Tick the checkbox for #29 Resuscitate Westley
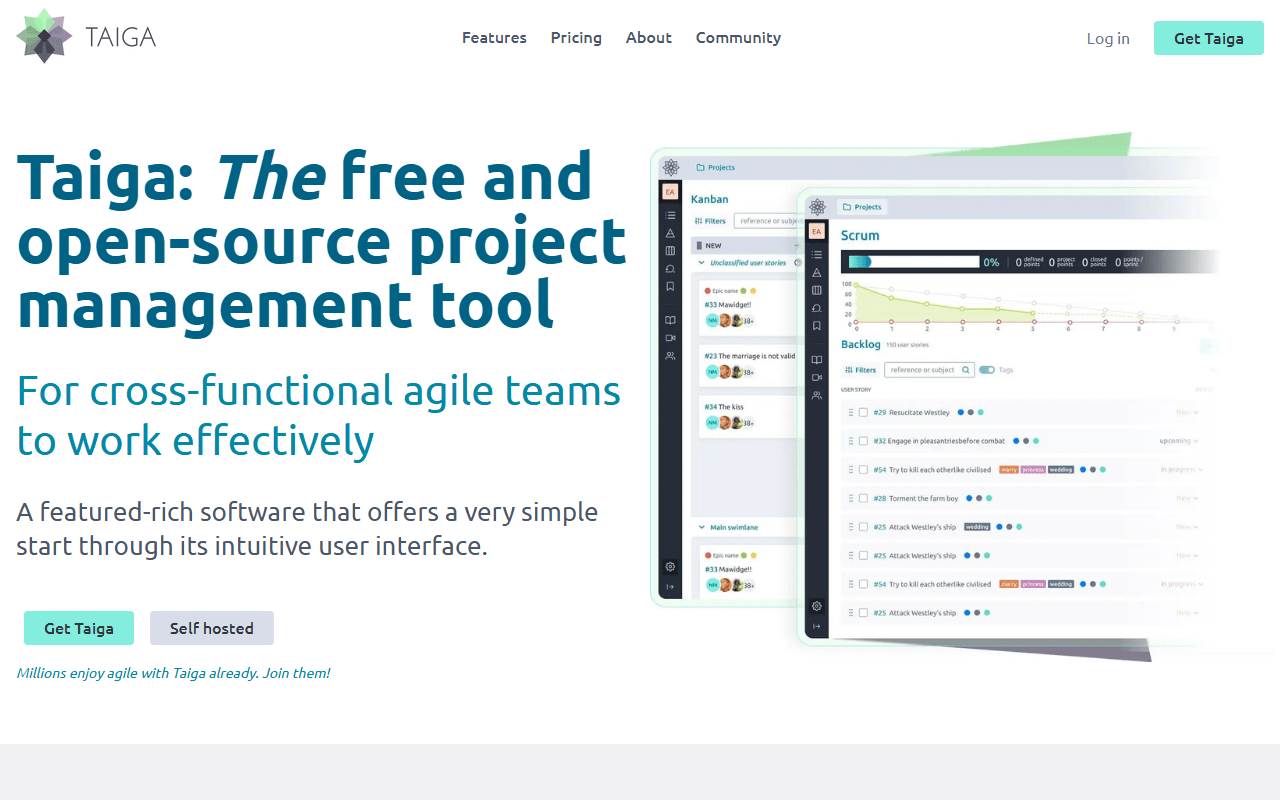 click(863, 412)
